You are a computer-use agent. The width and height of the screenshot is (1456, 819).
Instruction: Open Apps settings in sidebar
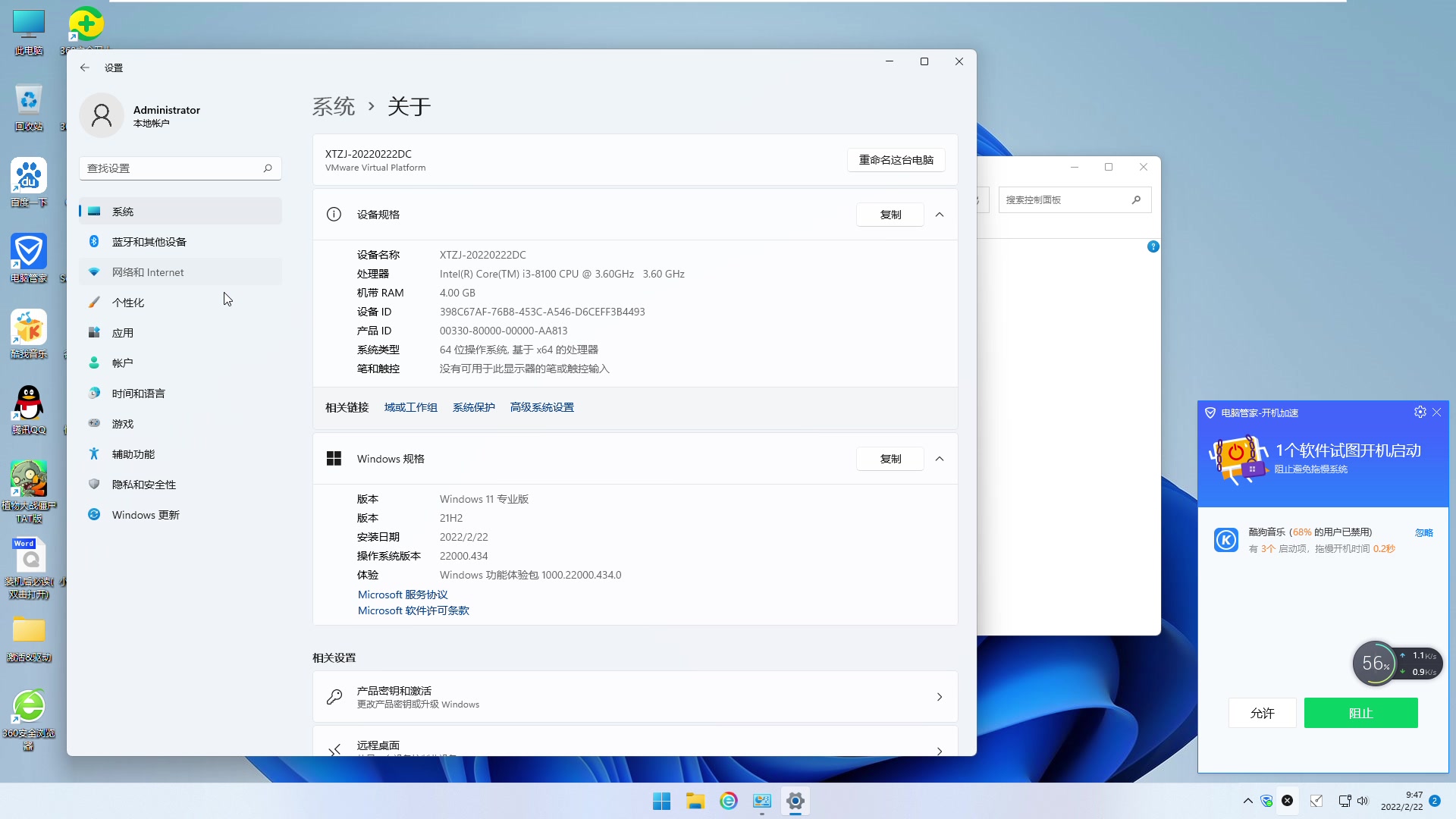[x=180, y=333]
